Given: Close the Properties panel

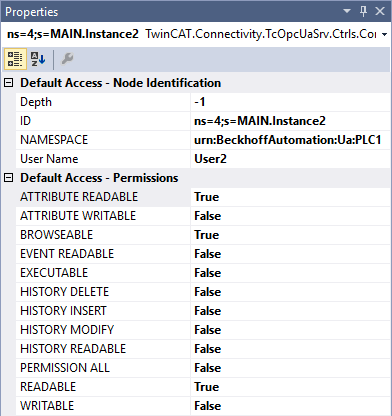Looking at the screenshot, I should [380, 11].
